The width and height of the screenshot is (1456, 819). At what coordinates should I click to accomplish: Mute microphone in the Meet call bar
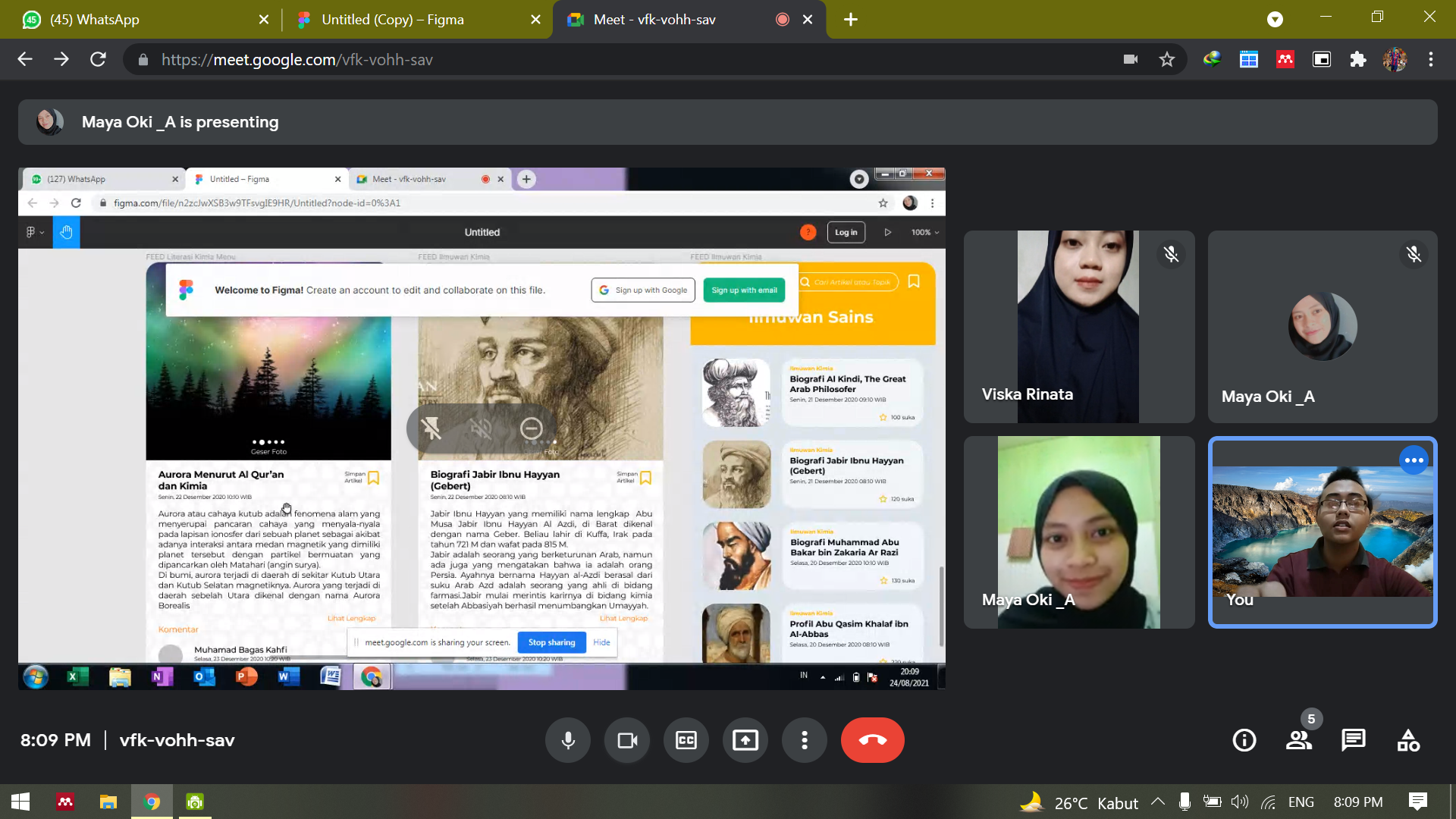[x=567, y=740]
